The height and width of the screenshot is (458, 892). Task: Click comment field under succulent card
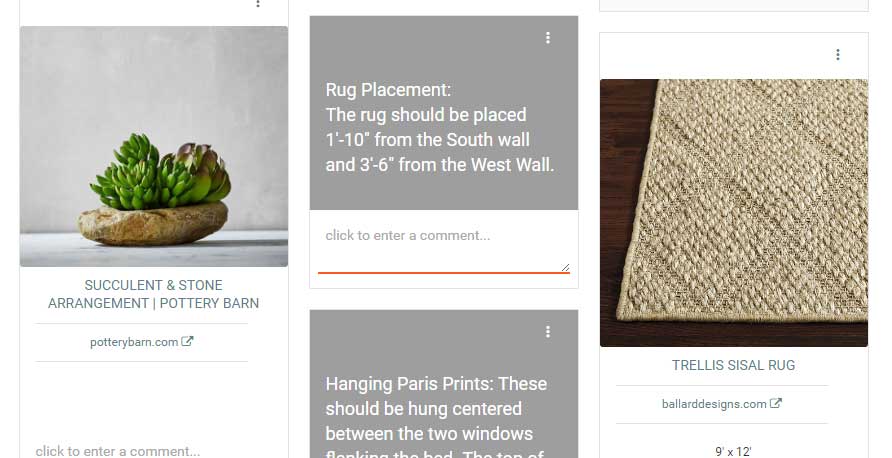click(118, 451)
